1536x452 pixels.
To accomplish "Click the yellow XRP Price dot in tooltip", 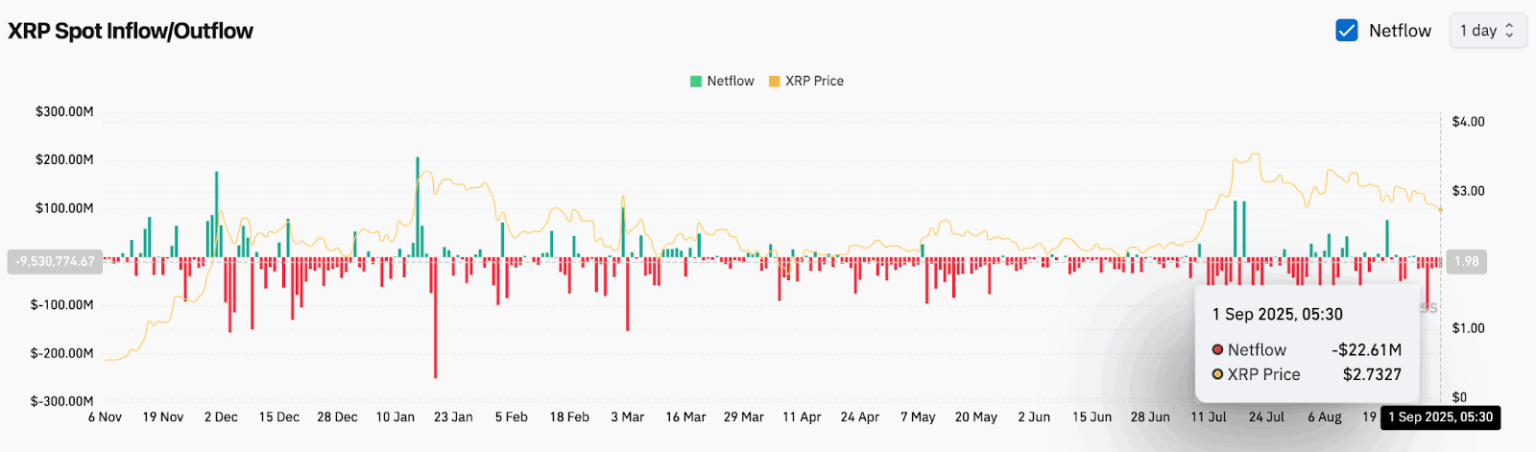I will pyautogui.click(x=1217, y=375).
